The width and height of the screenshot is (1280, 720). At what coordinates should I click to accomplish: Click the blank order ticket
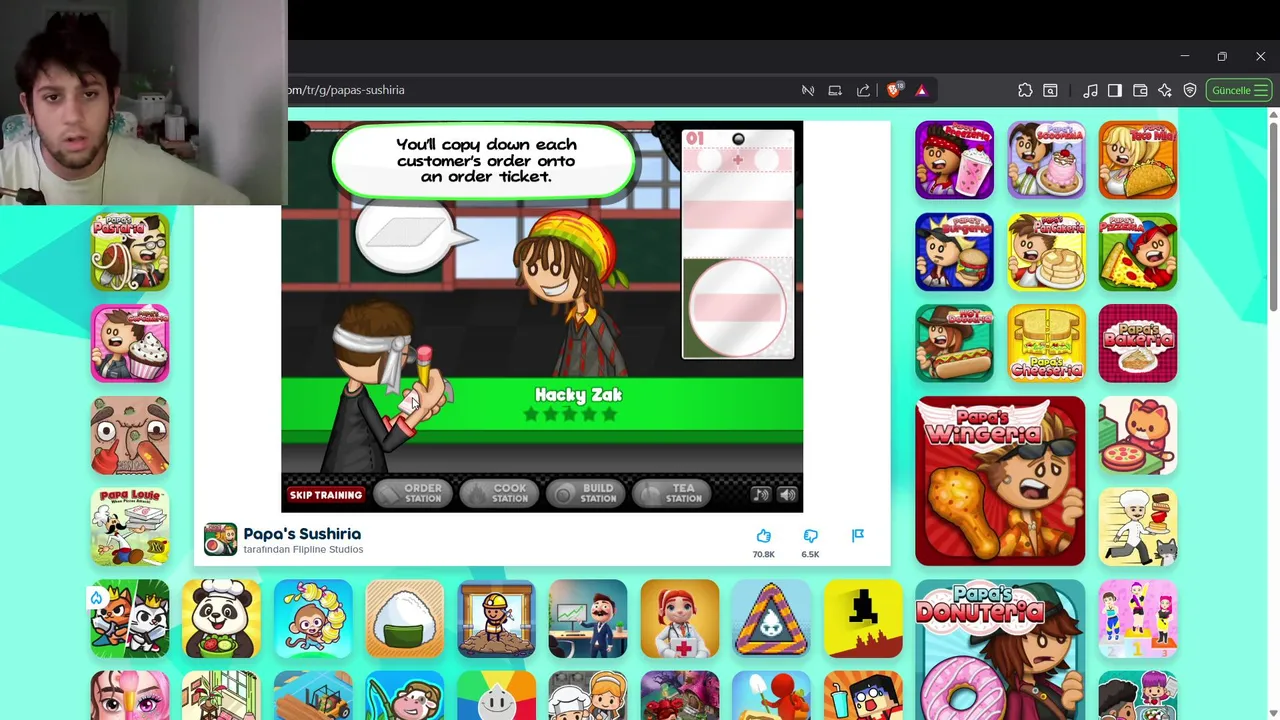[x=738, y=243]
